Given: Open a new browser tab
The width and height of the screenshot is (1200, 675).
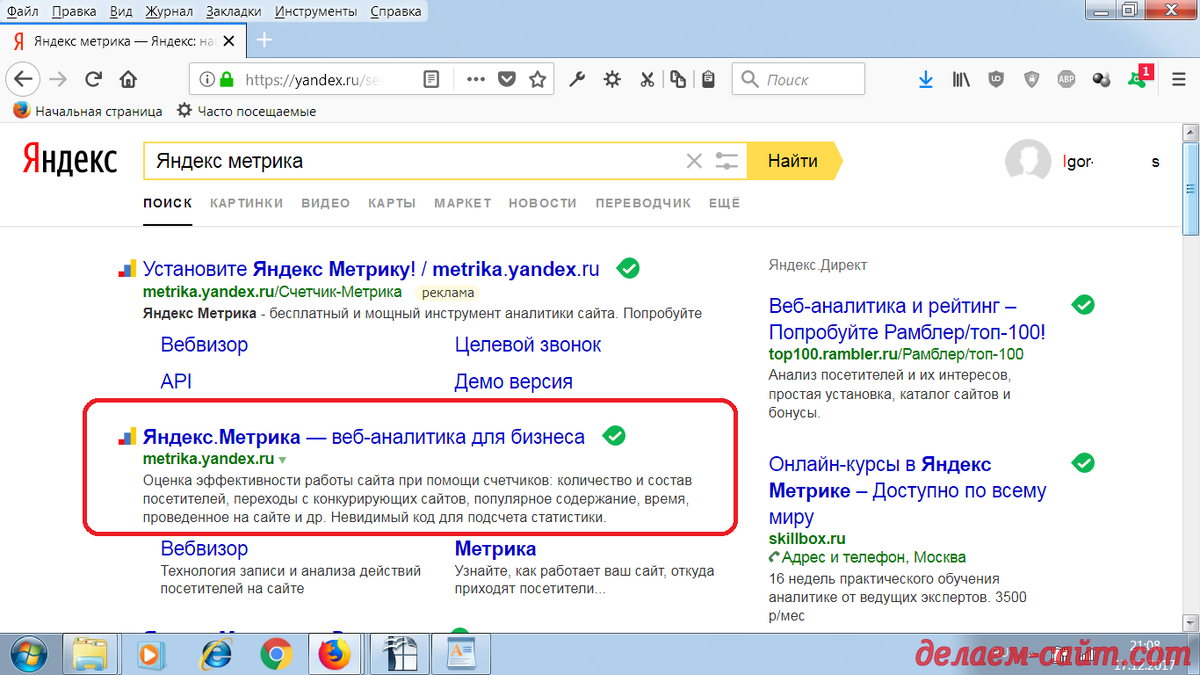Looking at the screenshot, I should pyautogui.click(x=264, y=40).
